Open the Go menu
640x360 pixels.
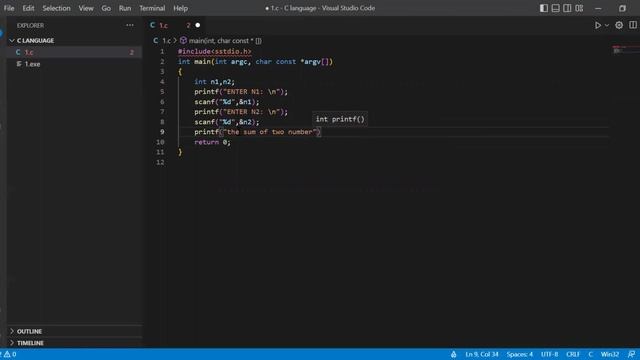click(x=106, y=8)
